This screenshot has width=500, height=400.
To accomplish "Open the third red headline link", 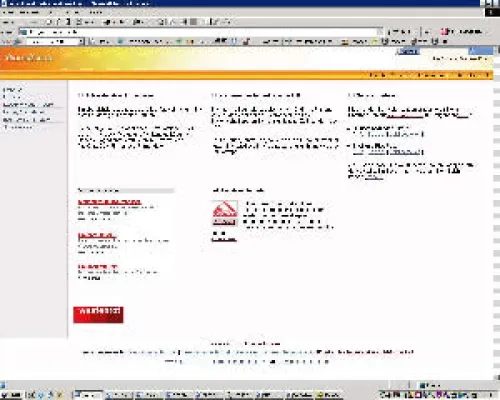I will (x=98, y=267).
